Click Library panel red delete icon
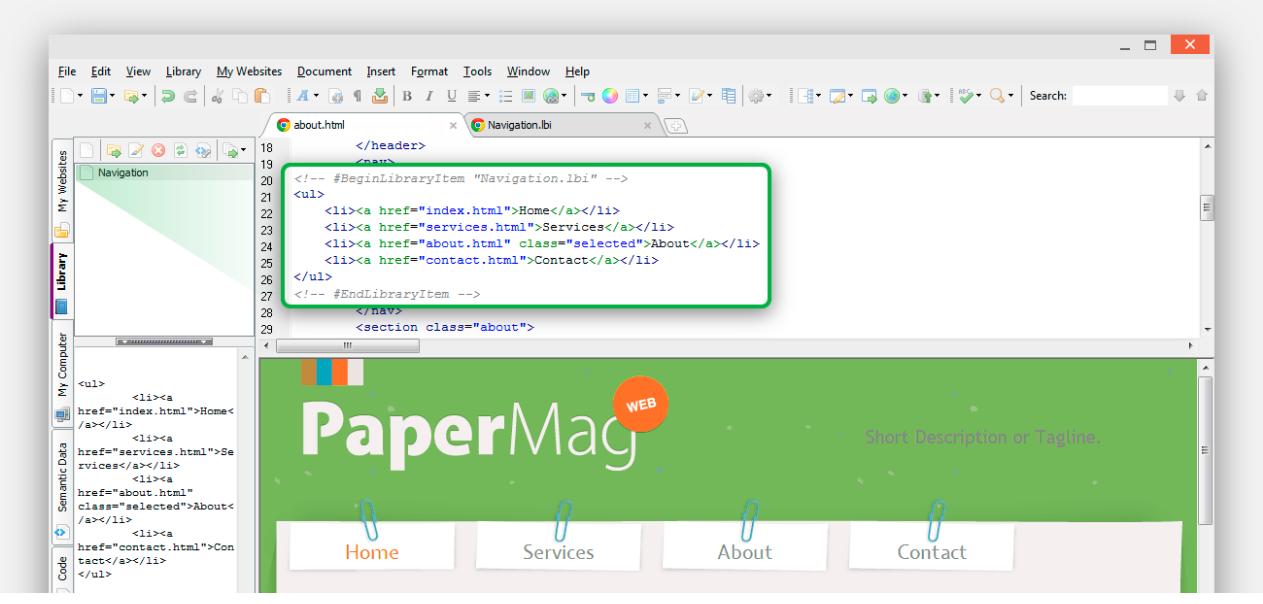The height and width of the screenshot is (604, 1263). [158, 150]
